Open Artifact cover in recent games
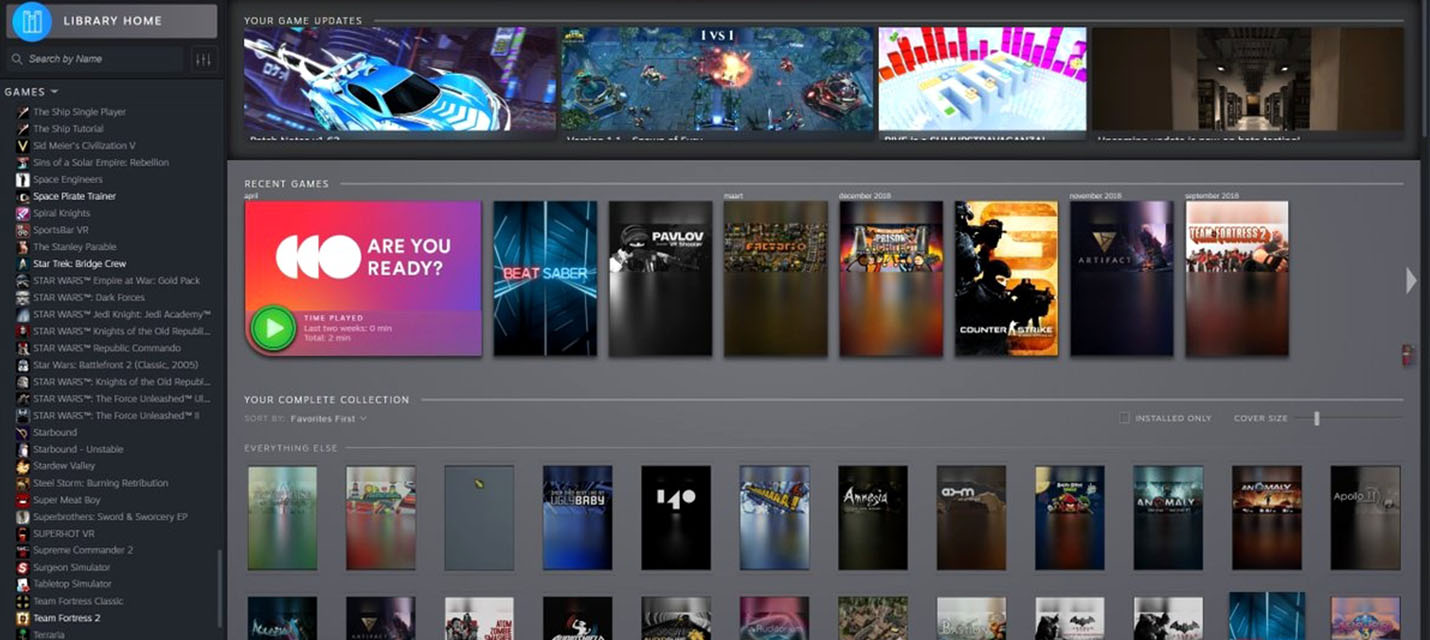Viewport: 1430px width, 640px height. [x=1122, y=279]
